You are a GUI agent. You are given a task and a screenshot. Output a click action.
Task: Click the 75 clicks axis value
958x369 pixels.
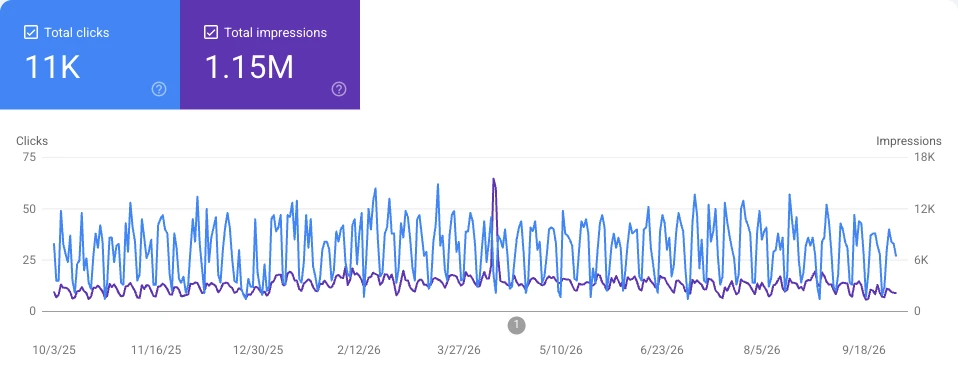point(29,158)
